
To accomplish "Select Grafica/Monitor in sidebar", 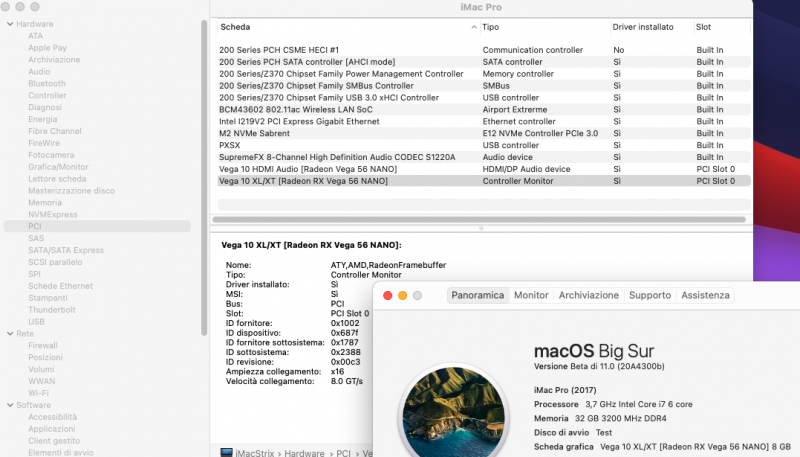I will pyautogui.click(x=58, y=167).
